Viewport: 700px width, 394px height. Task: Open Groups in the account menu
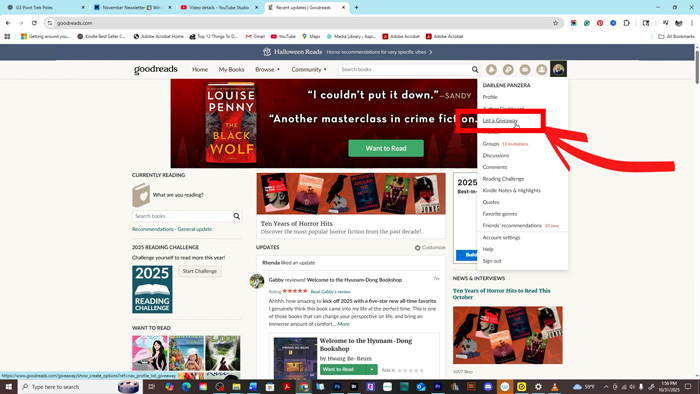[491, 144]
